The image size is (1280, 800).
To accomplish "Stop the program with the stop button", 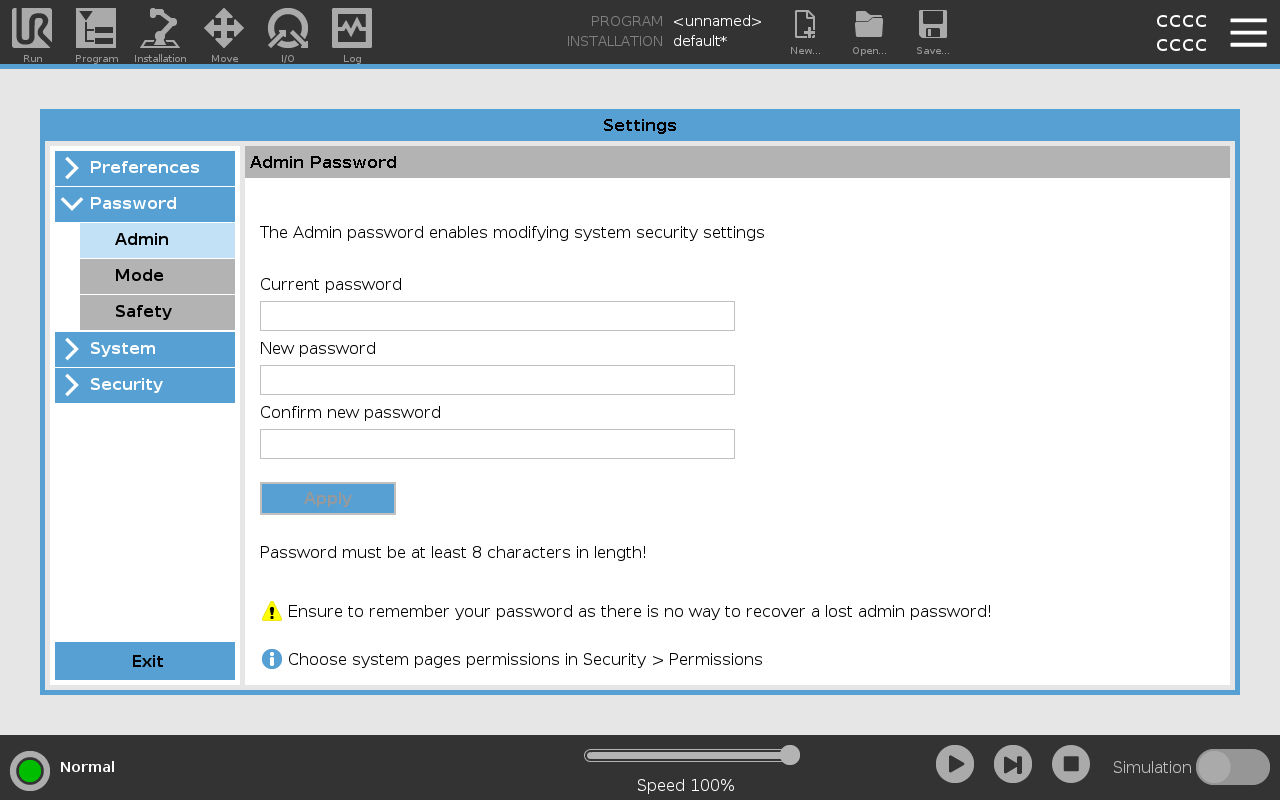I will pyautogui.click(x=1070, y=763).
